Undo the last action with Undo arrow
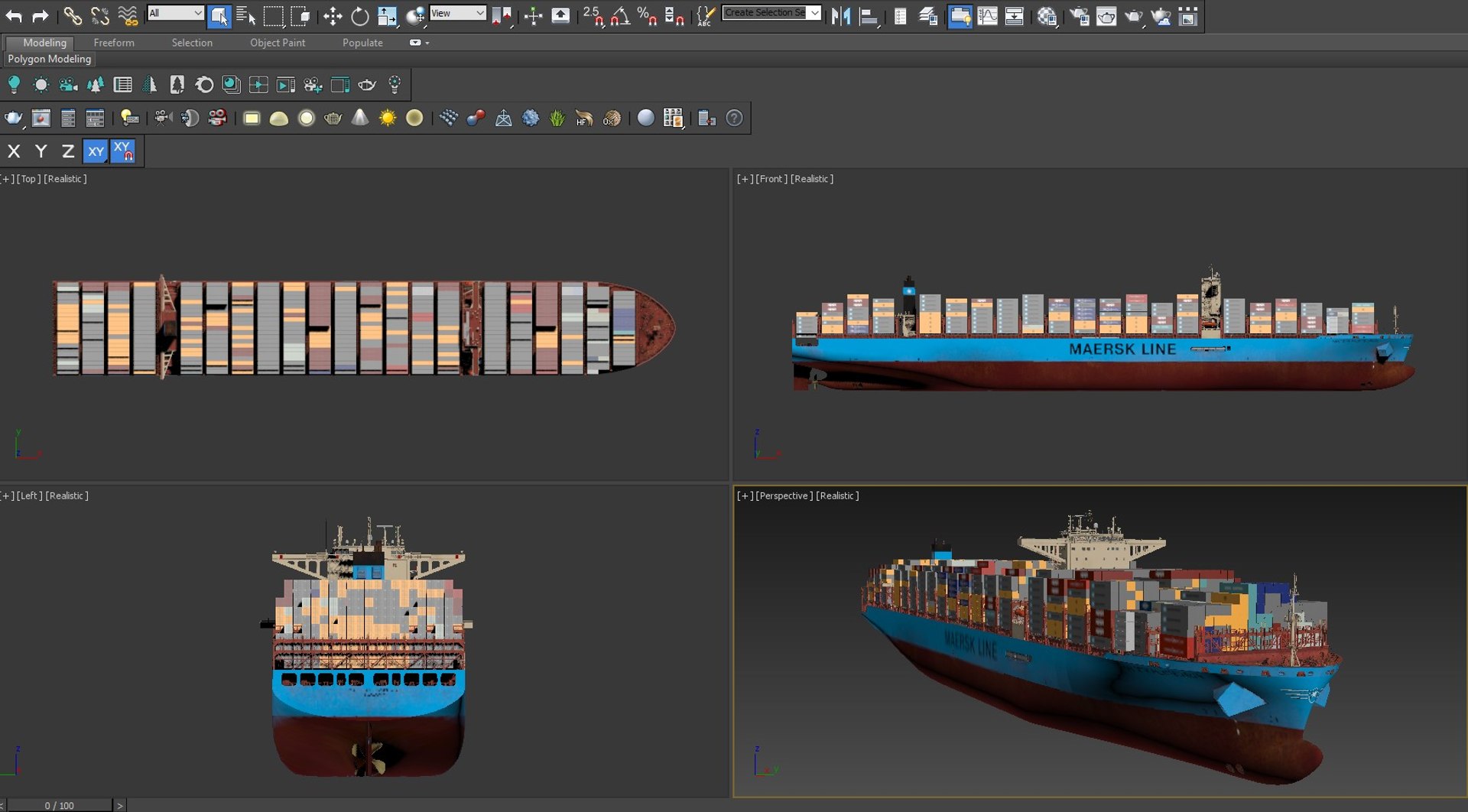Image resolution: width=1468 pixels, height=812 pixels. 14,15
